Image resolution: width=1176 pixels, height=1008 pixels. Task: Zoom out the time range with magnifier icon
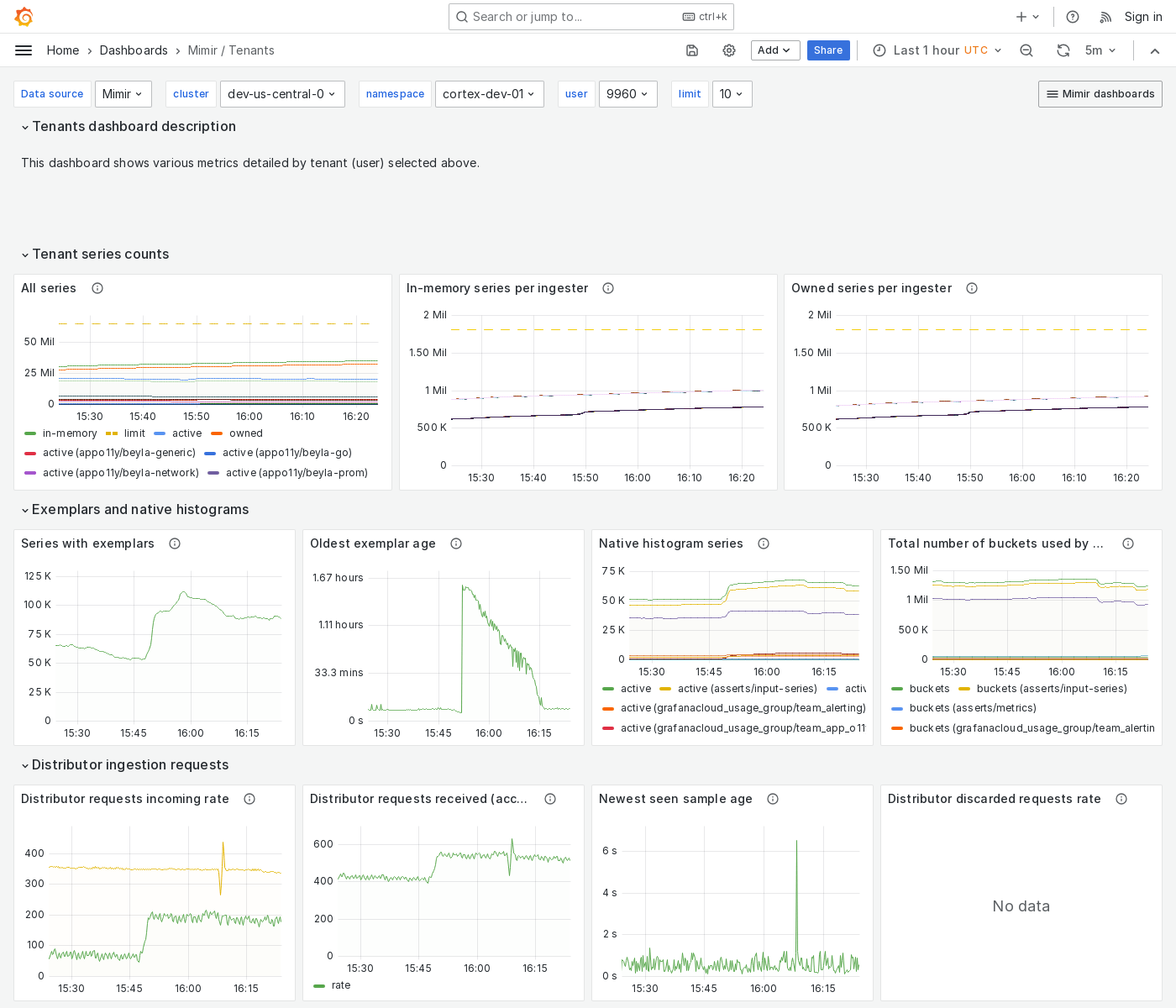point(1026,50)
